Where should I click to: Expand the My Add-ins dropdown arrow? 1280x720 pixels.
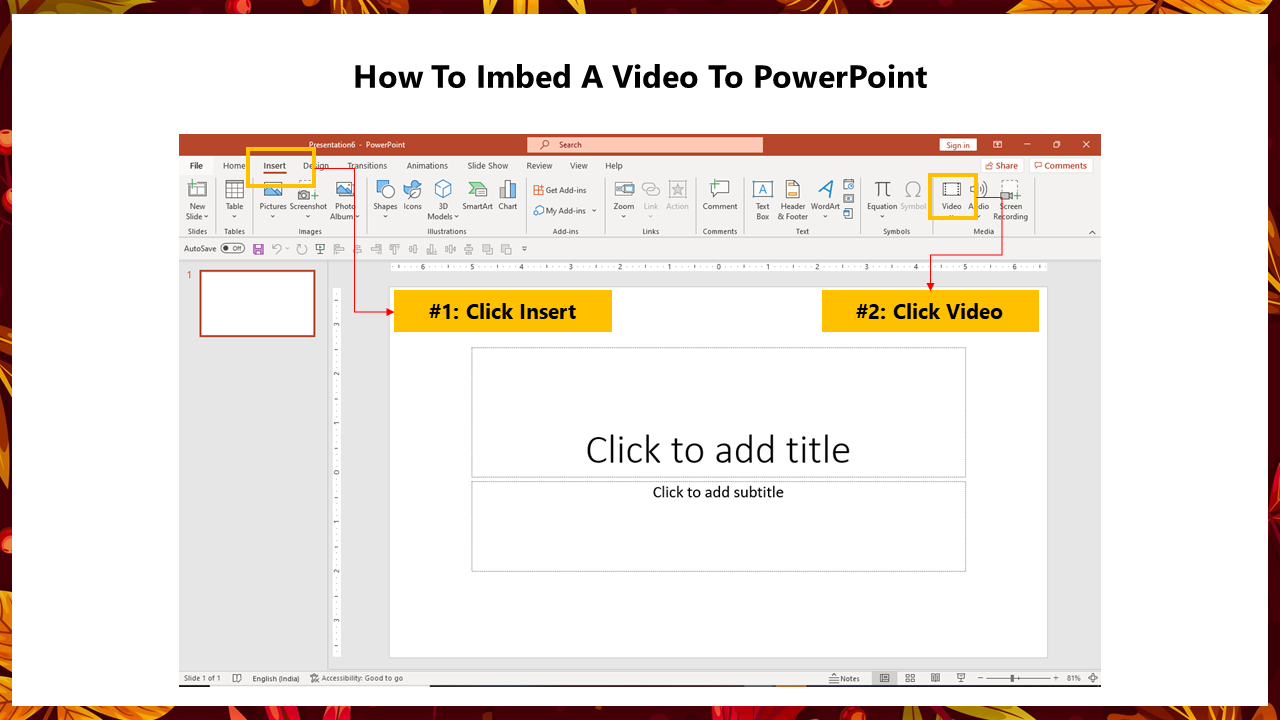pos(594,211)
